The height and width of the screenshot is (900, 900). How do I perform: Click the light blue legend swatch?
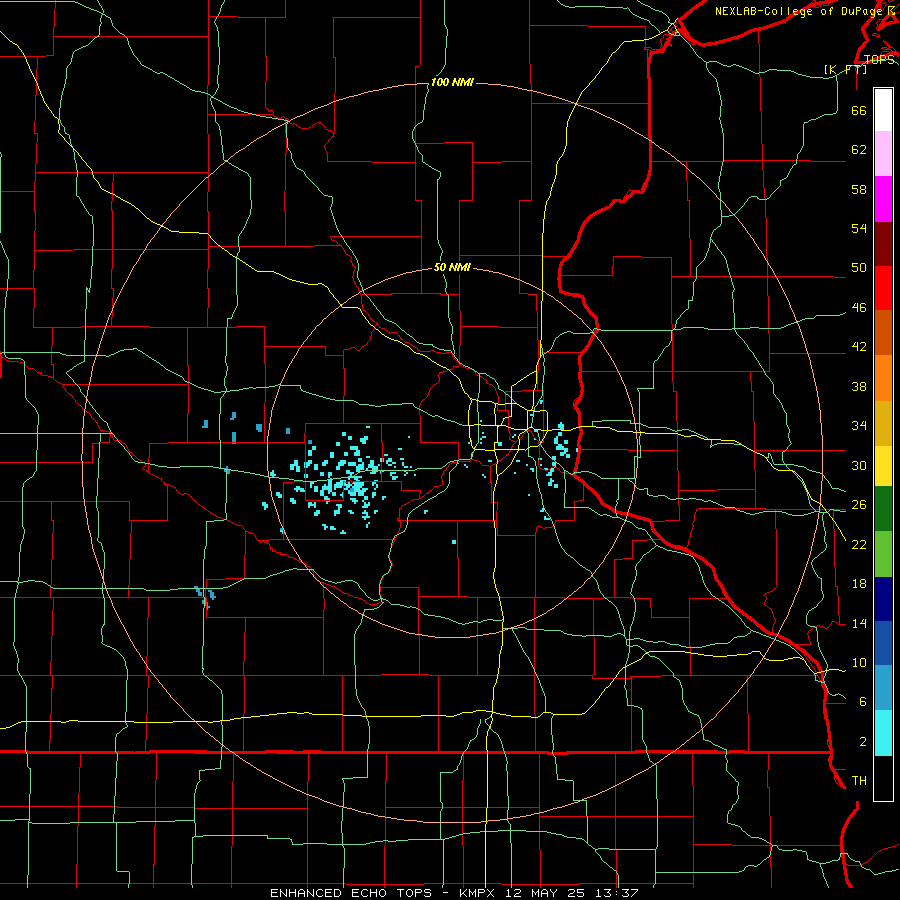click(883, 688)
